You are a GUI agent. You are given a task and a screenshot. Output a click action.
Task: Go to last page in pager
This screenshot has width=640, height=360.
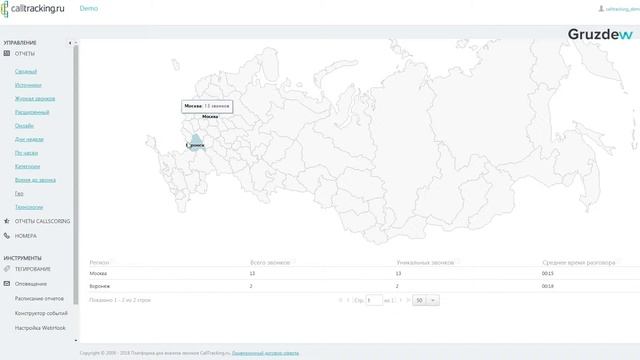click(408, 300)
